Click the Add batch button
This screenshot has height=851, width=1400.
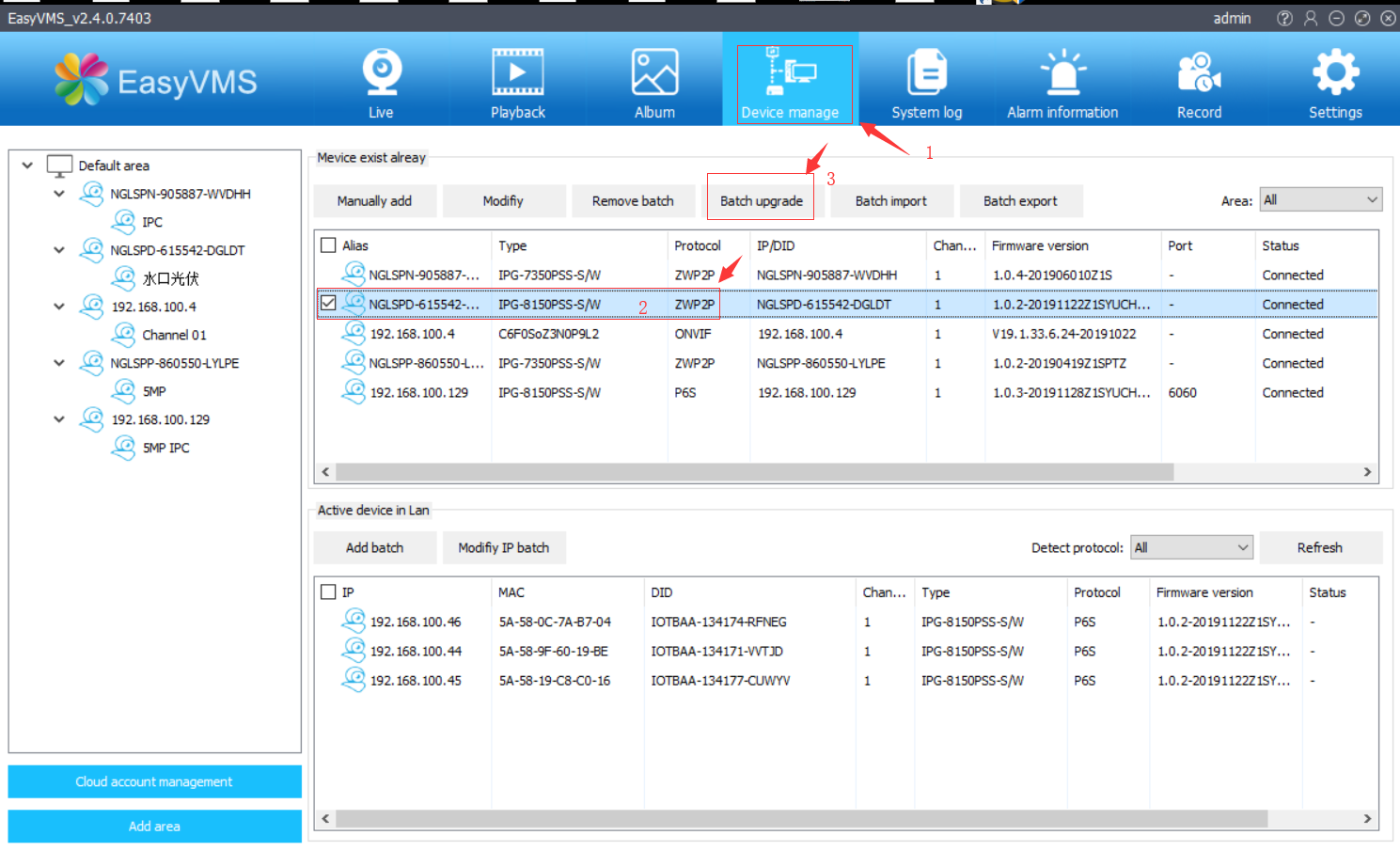click(374, 547)
